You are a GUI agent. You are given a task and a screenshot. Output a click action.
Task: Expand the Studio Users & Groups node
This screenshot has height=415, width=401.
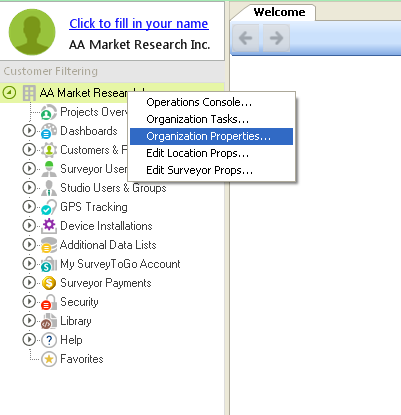29,188
